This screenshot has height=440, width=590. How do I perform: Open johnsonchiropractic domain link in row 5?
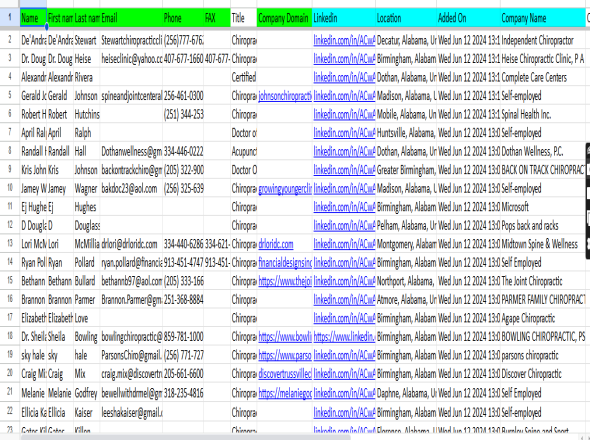click(285, 96)
